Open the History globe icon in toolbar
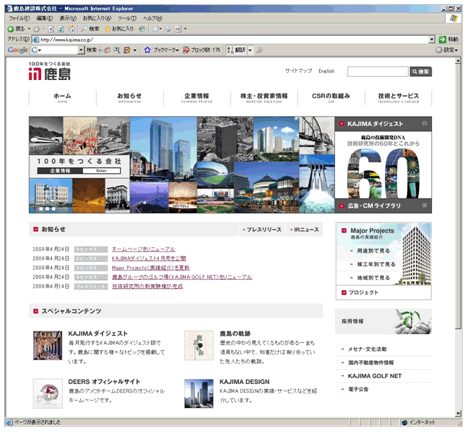The height and width of the screenshot is (432, 468). coord(142,29)
